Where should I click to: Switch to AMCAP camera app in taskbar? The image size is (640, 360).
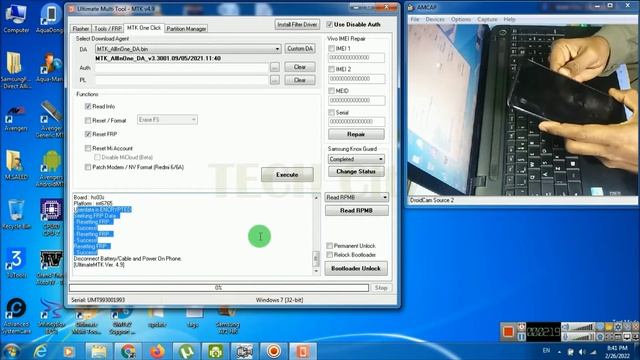[x=244, y=351]
